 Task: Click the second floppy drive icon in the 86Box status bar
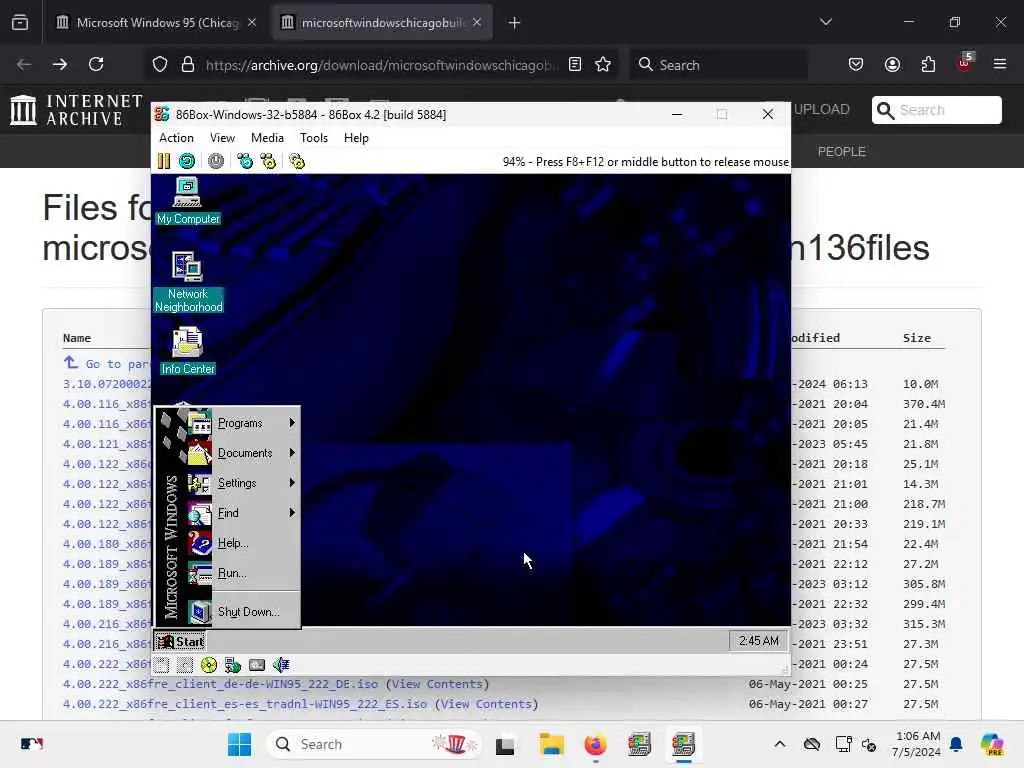pyautogui.click(x=185, y=665)
